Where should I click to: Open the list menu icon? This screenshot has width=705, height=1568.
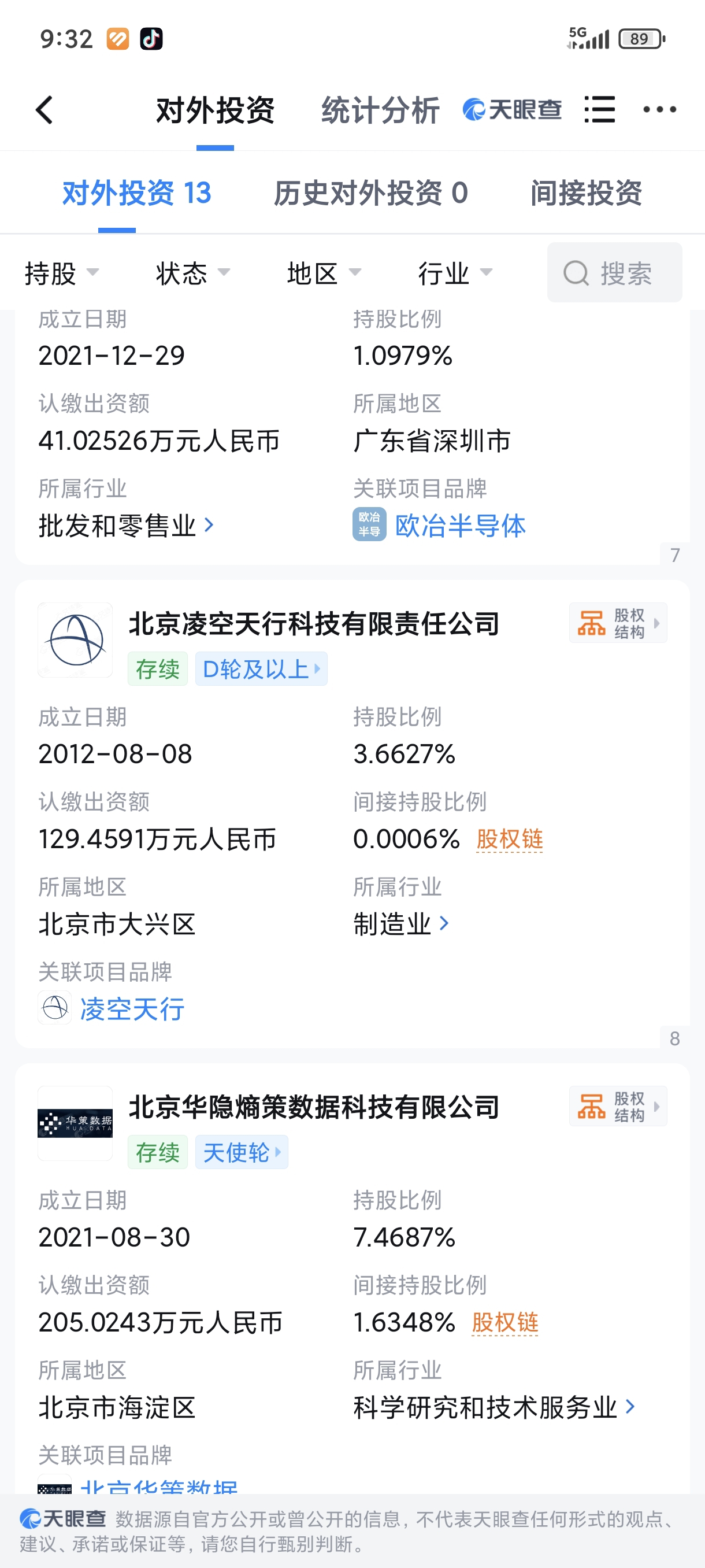pyautogui.click(x=599, y=110)
